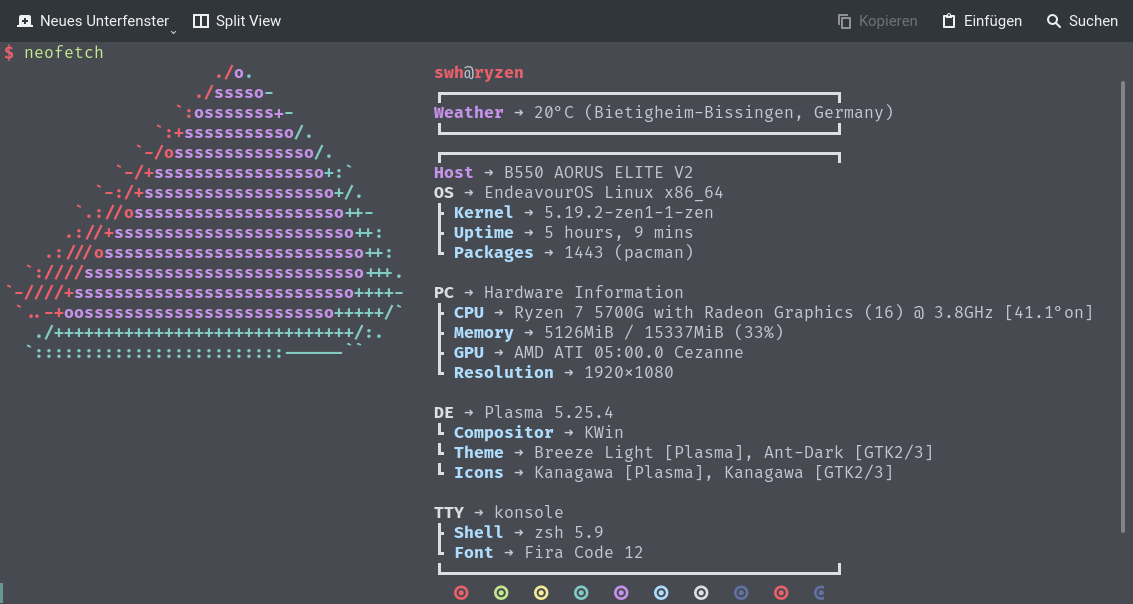
Task: Click 'Hardware Information' text
Action: (x=583, y=293)
